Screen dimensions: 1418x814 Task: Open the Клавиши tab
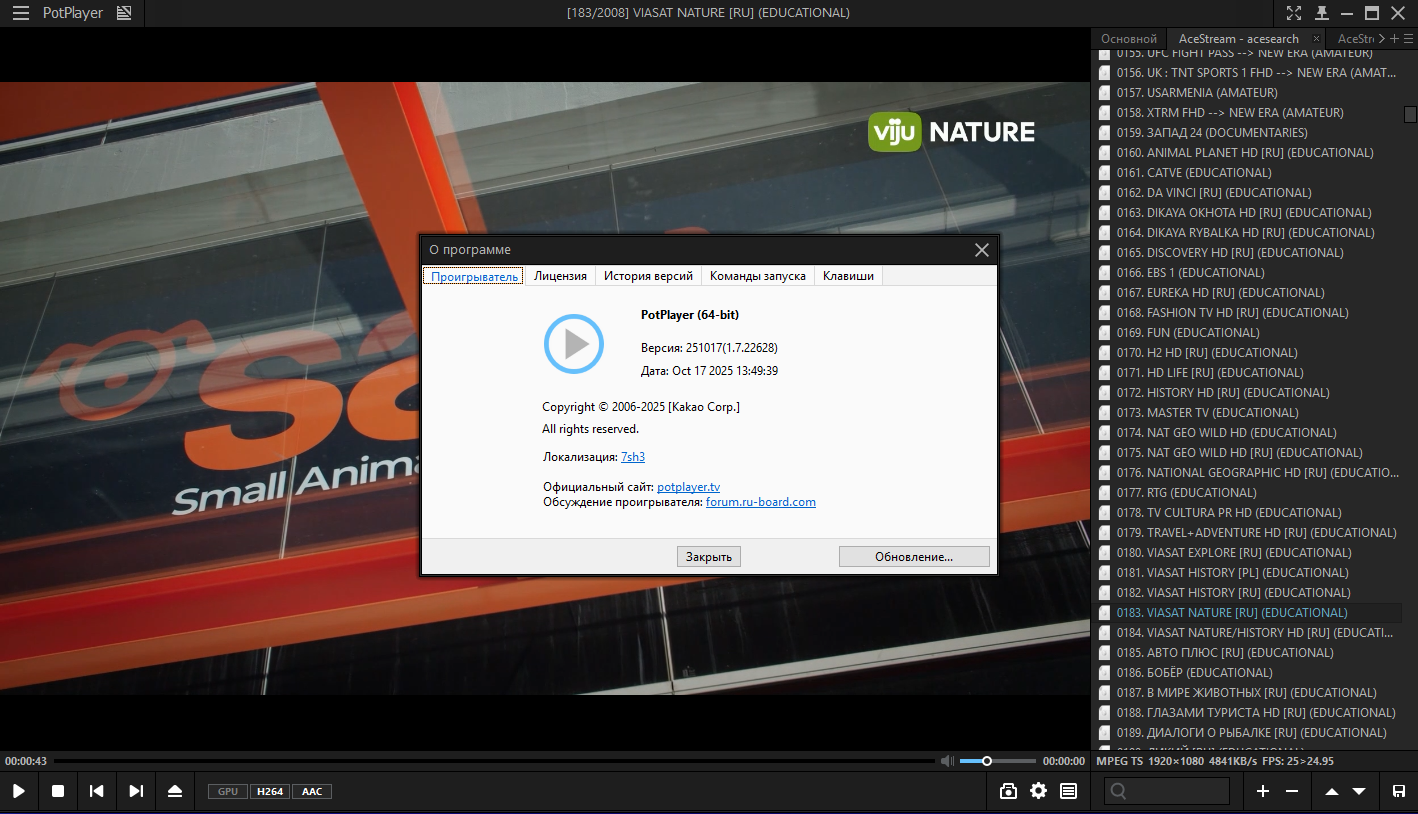848,276
